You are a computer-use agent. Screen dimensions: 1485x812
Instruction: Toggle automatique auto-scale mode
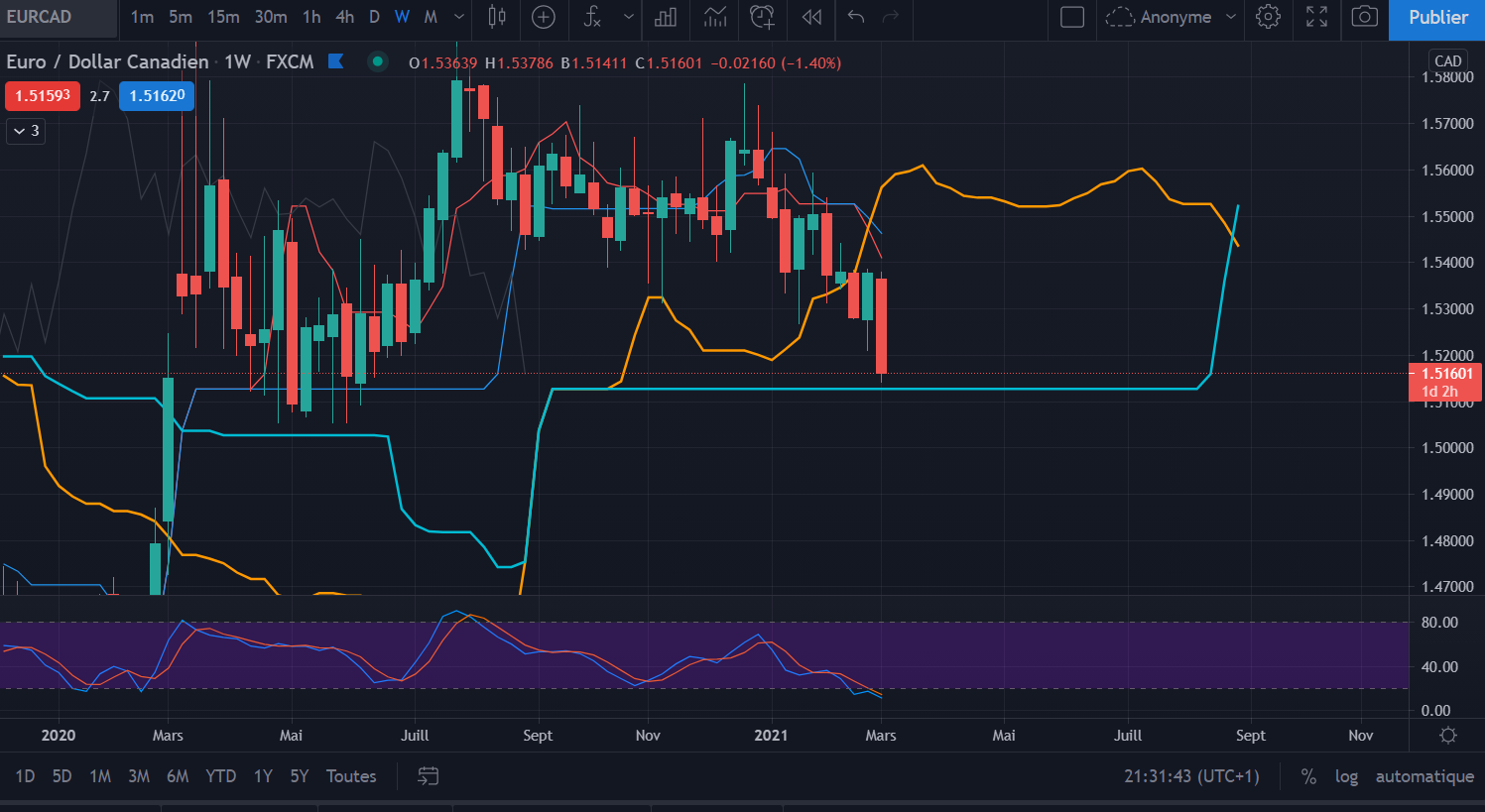pos(1424,776)
